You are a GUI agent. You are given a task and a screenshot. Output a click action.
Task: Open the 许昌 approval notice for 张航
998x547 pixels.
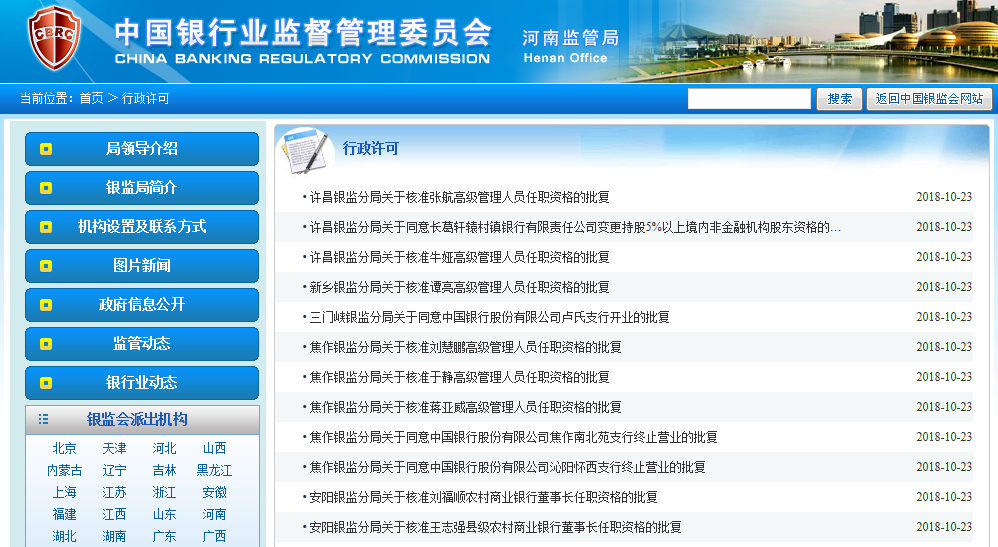pos(459,198)
